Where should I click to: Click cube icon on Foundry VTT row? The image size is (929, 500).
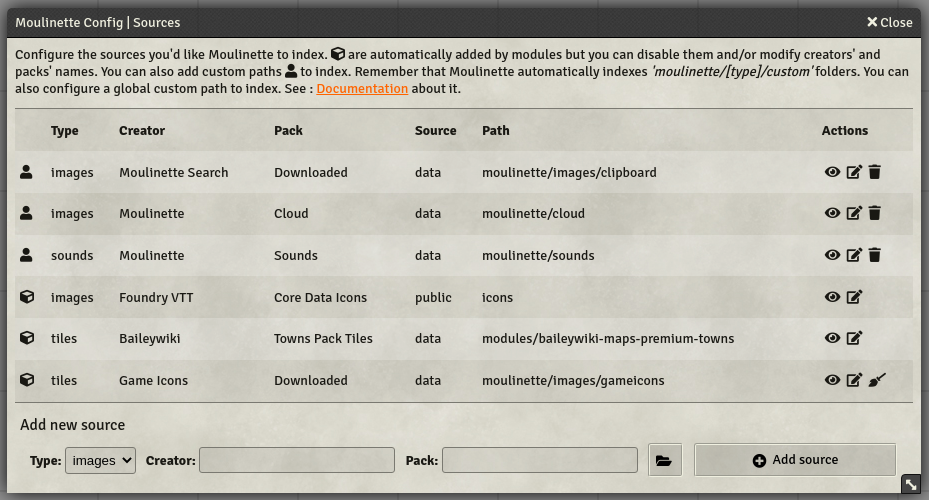click(x=27, y=297)
